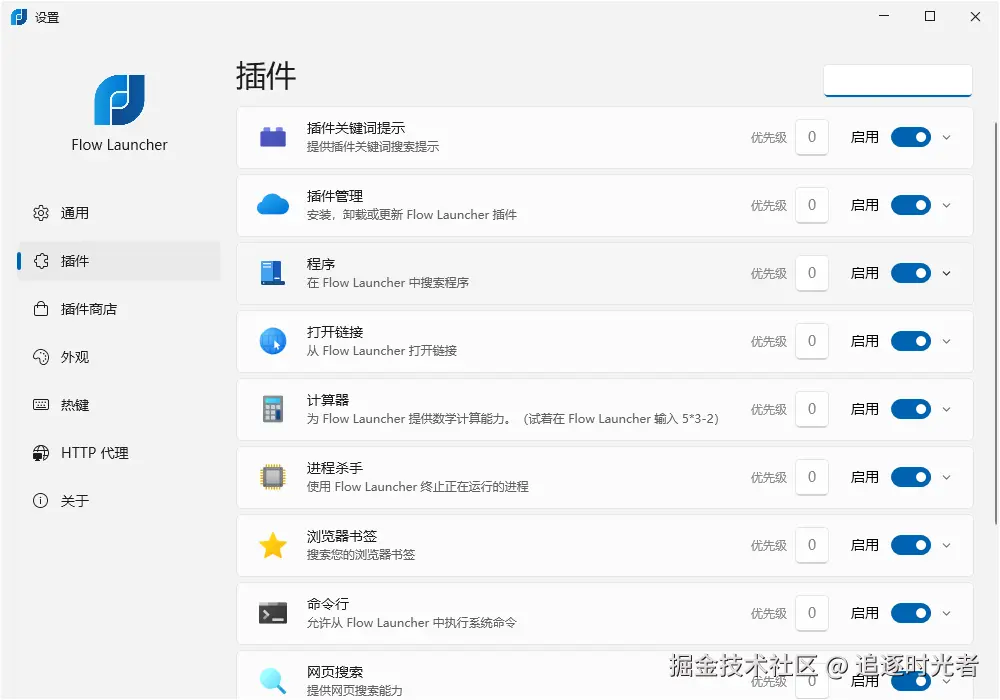Click the 进程杀手 chip icon

tap(273, 477)
